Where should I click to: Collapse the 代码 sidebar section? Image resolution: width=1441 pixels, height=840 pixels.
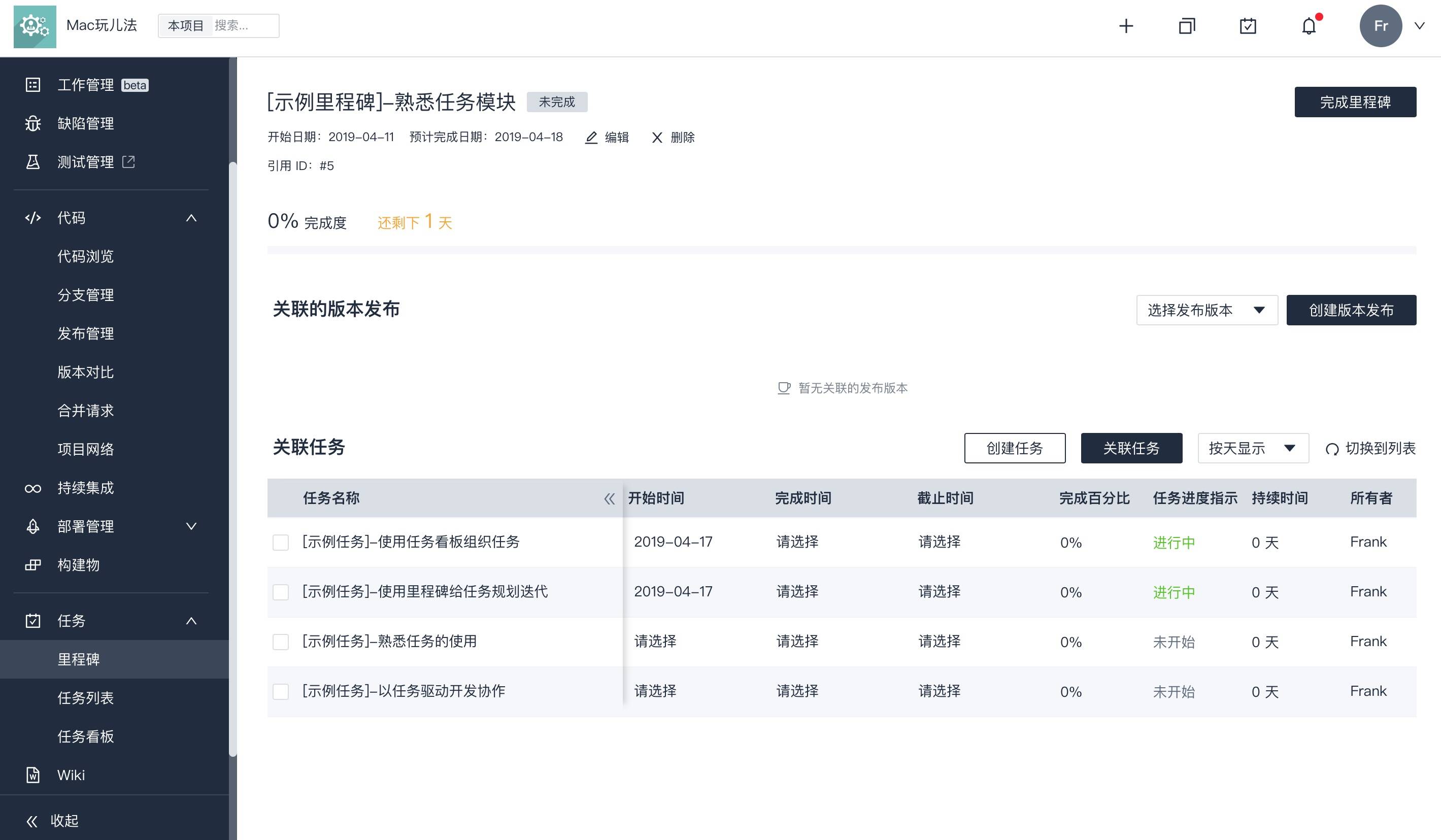[x=191, y=218]
